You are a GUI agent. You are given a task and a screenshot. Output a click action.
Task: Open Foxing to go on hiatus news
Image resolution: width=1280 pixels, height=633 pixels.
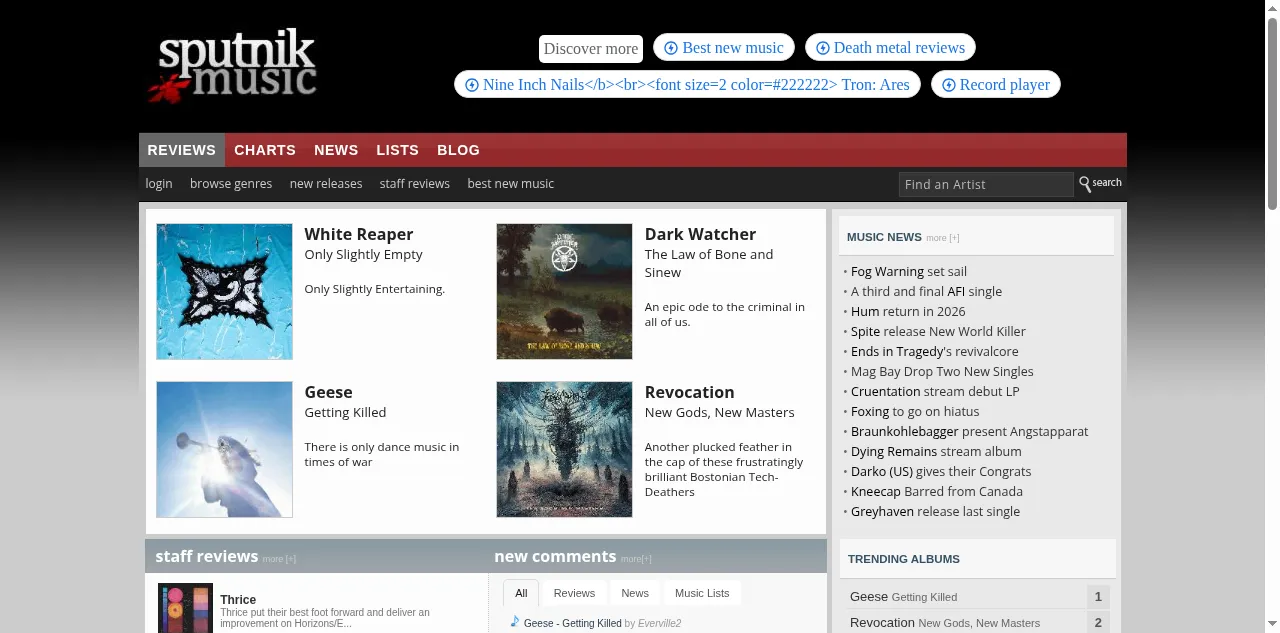click(x=915, y=411)
